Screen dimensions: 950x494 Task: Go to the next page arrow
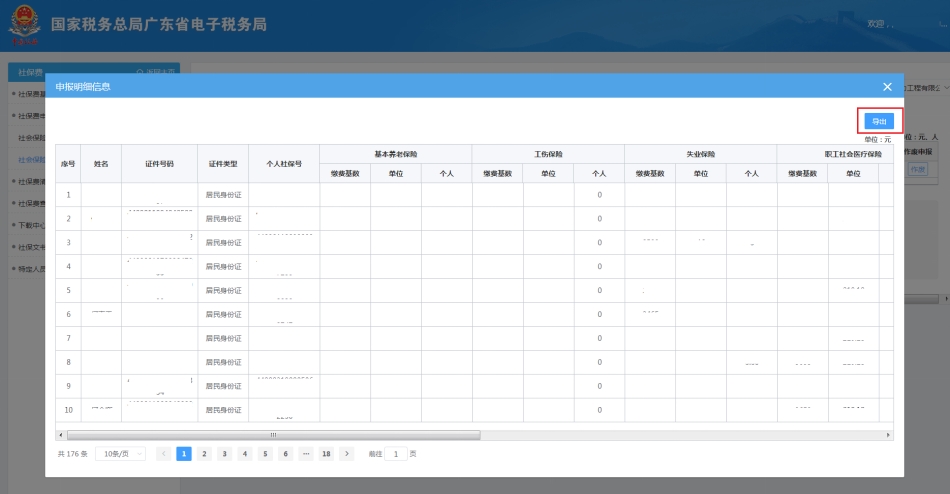click(347, 454)
